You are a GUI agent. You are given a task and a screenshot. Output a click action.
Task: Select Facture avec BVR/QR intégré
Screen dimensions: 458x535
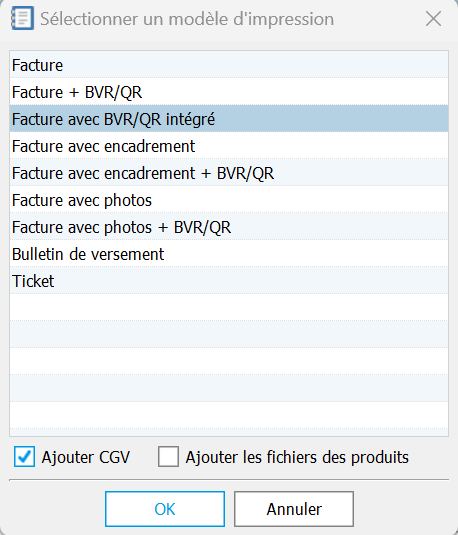point(229,119)
